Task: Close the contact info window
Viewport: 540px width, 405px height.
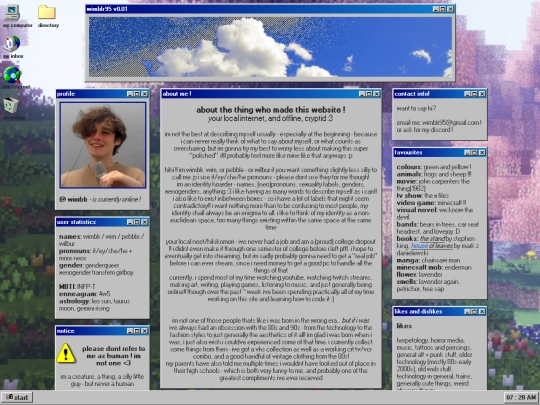Action: tap(482, 94)
